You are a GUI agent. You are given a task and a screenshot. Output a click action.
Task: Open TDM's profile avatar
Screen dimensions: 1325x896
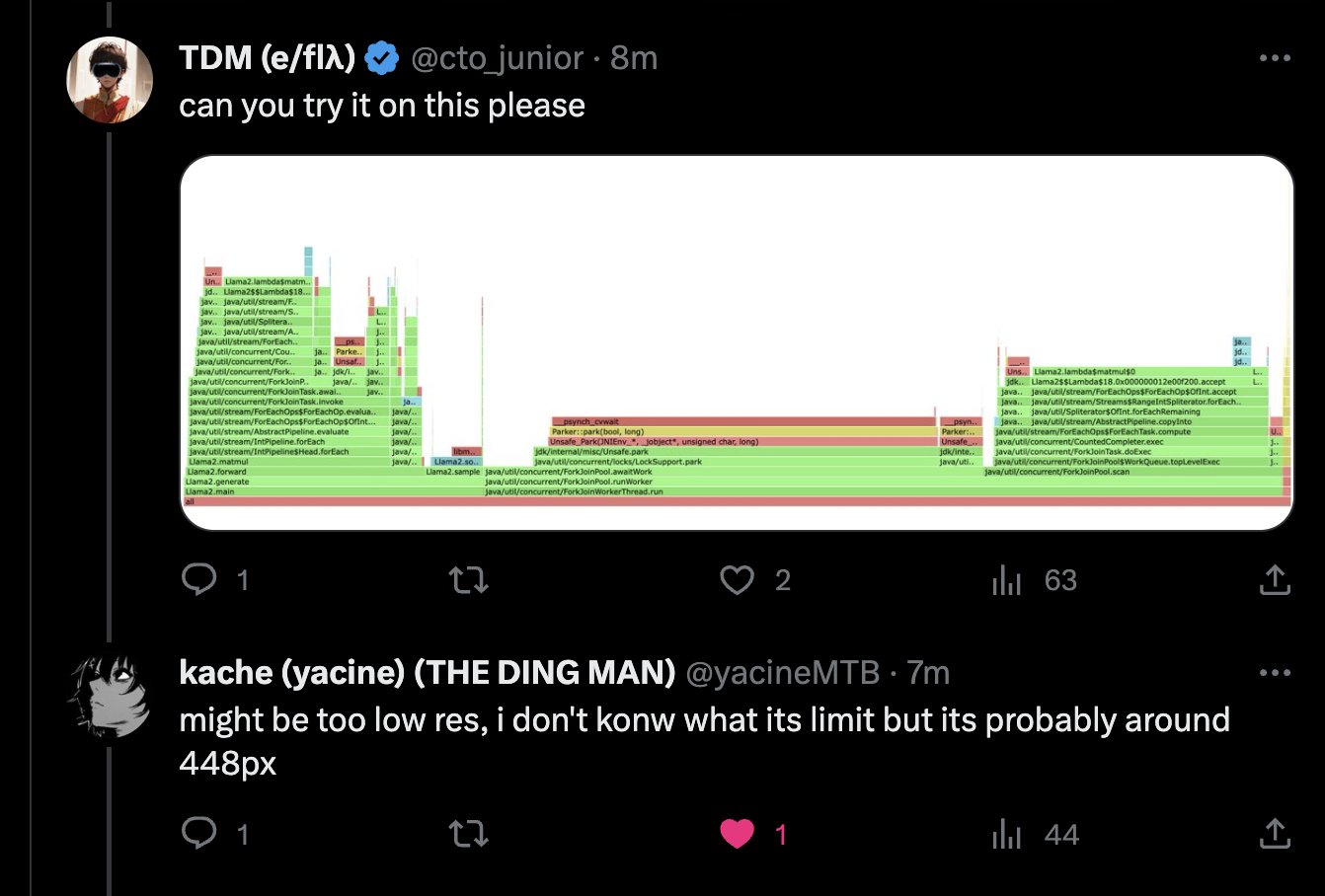pos(110,80)
